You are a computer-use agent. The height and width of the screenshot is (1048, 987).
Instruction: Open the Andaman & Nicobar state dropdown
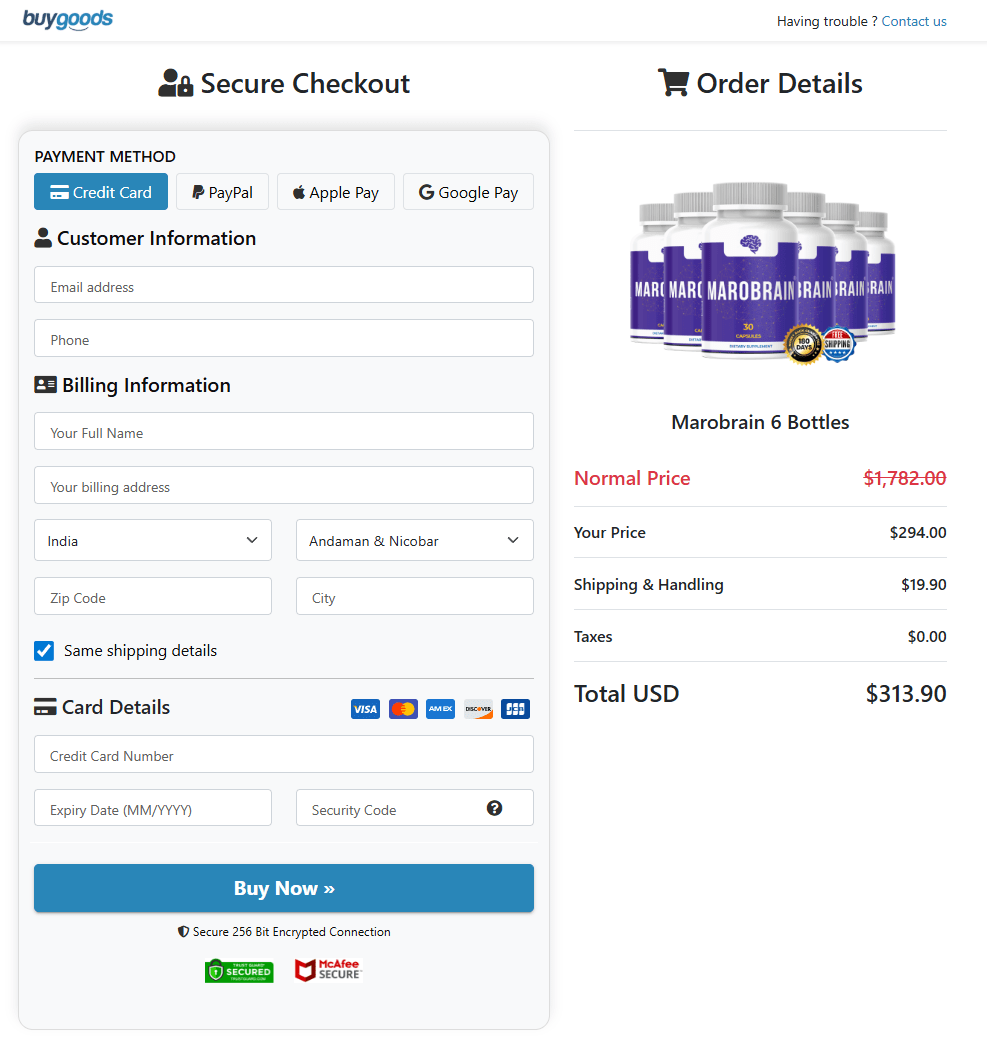click(x=414, y=539)
